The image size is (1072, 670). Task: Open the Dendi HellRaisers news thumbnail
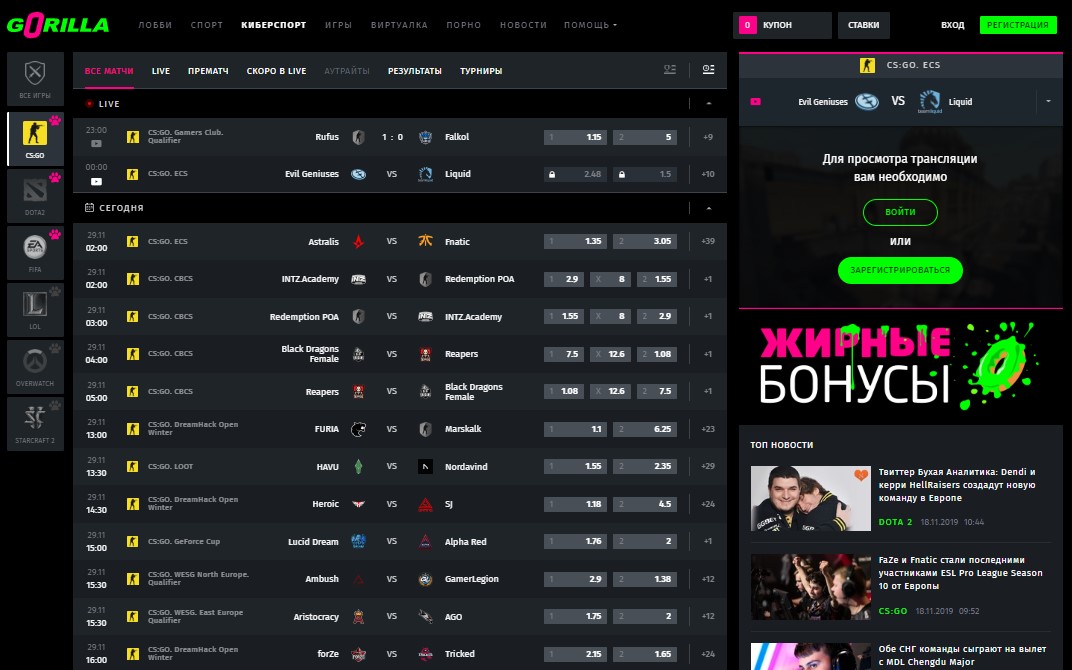(810, 498)
